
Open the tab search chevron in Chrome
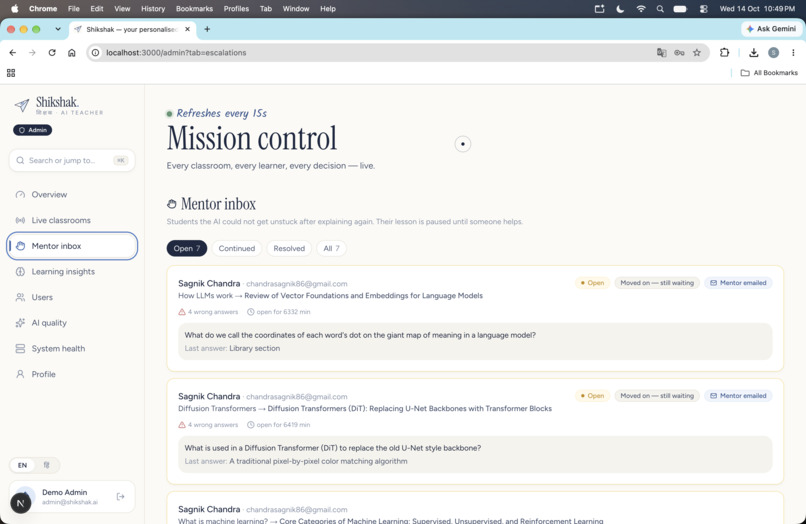(x=58, y=29)
